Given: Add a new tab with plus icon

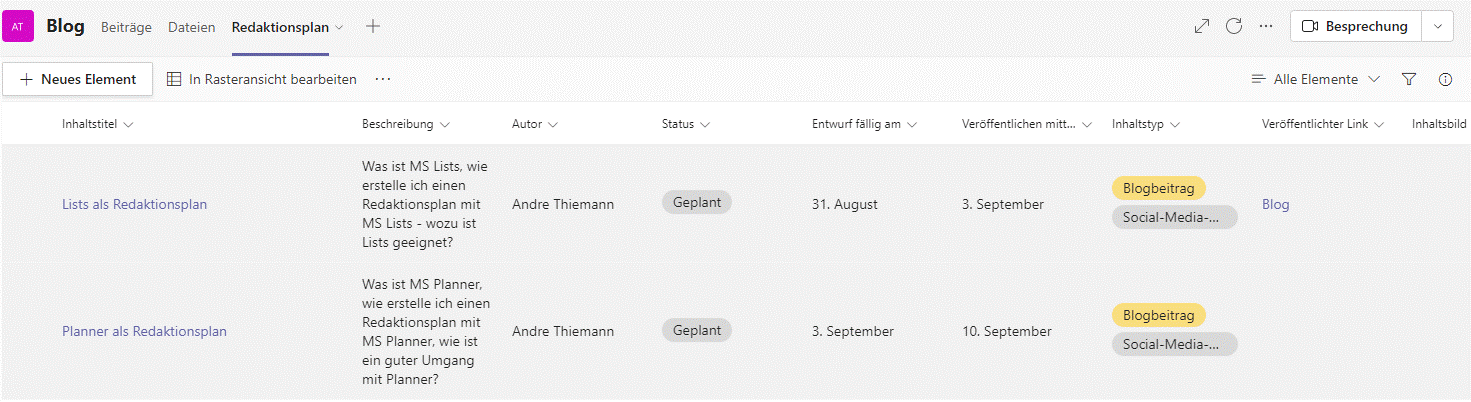Looking at the screenshot, I should [373, 27].
